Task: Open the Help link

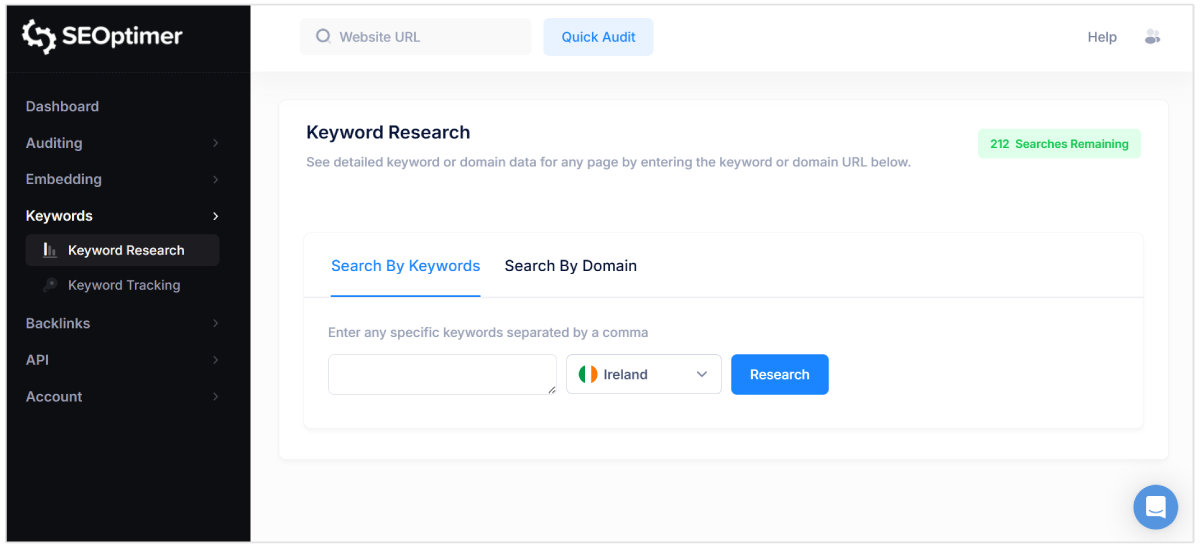Action: click(1102, 37)
